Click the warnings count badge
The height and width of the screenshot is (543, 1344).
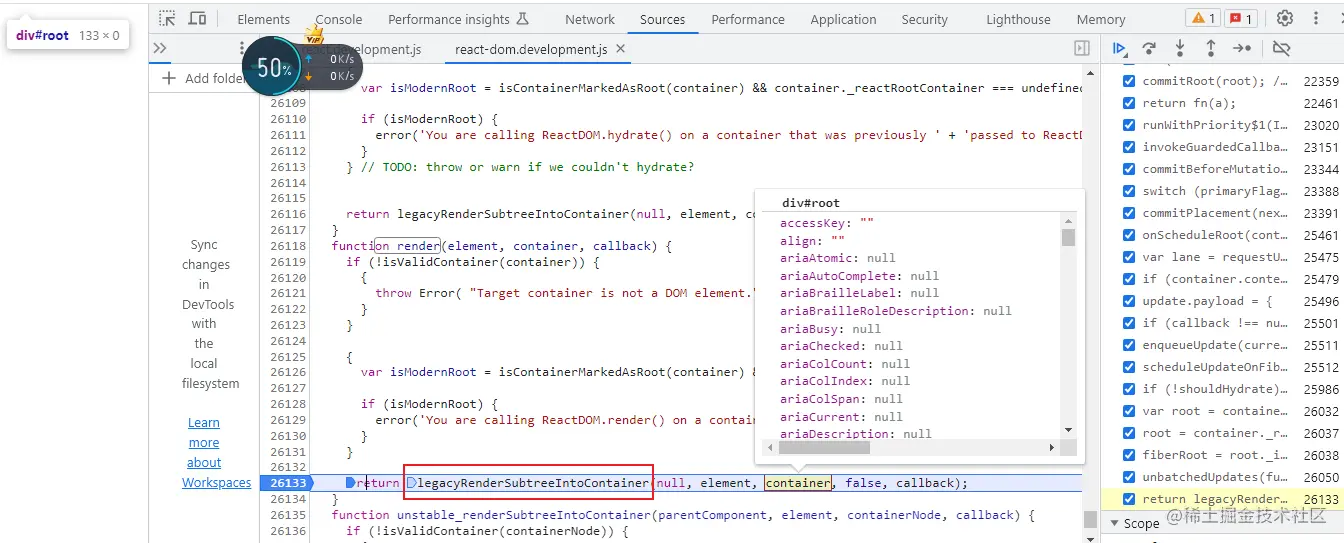pyautogui.click(x=1202, y=18)
